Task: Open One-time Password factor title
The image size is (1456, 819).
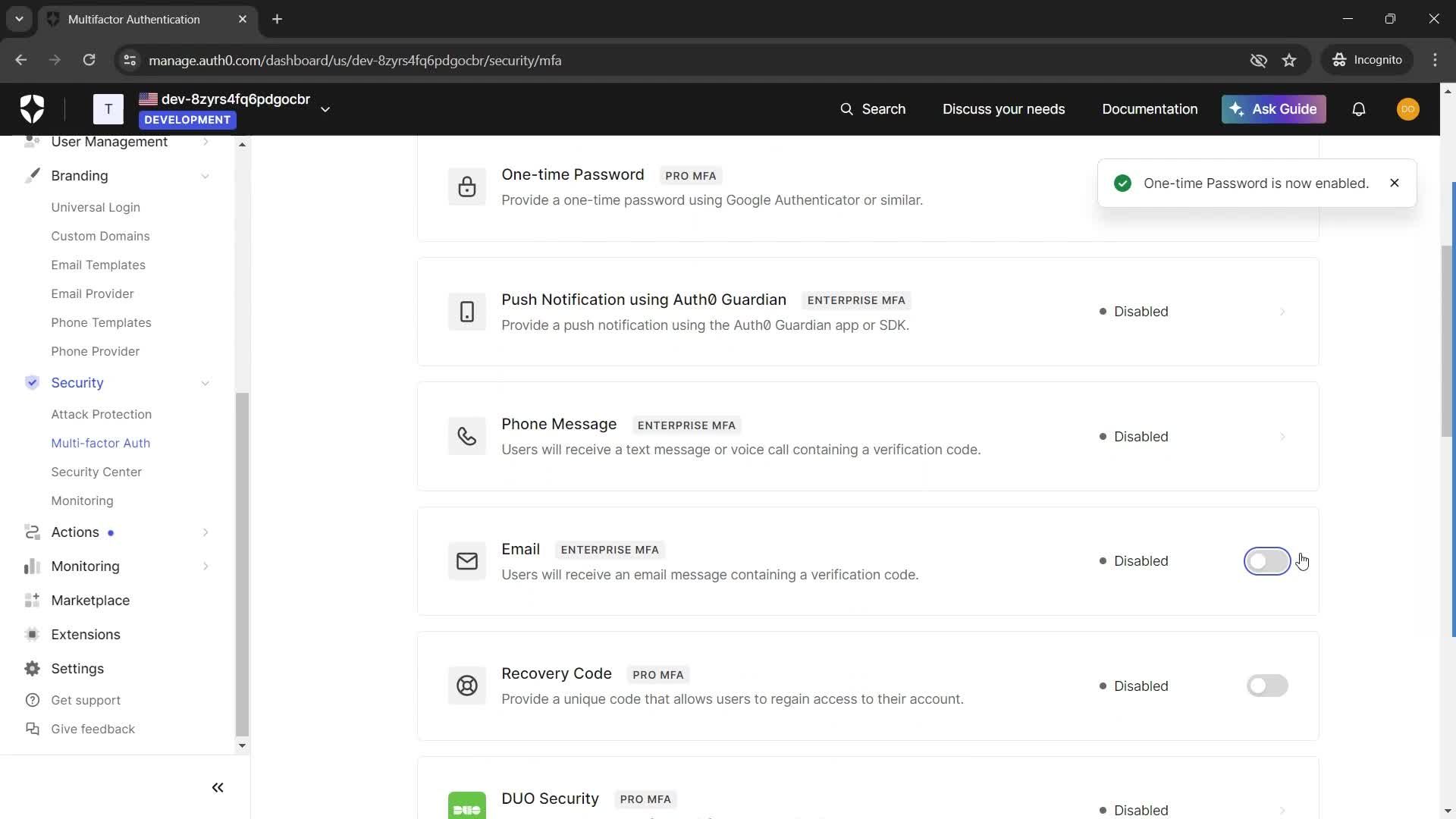Action: click(573, 174)
